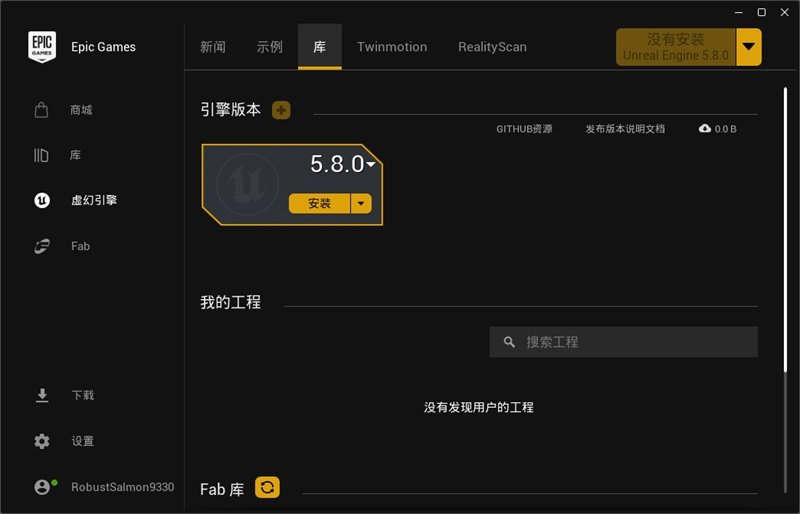Click the RobustSalmon9330 account name
The width and height of the screenshot is (800, 514).
[x=122, y=487]
